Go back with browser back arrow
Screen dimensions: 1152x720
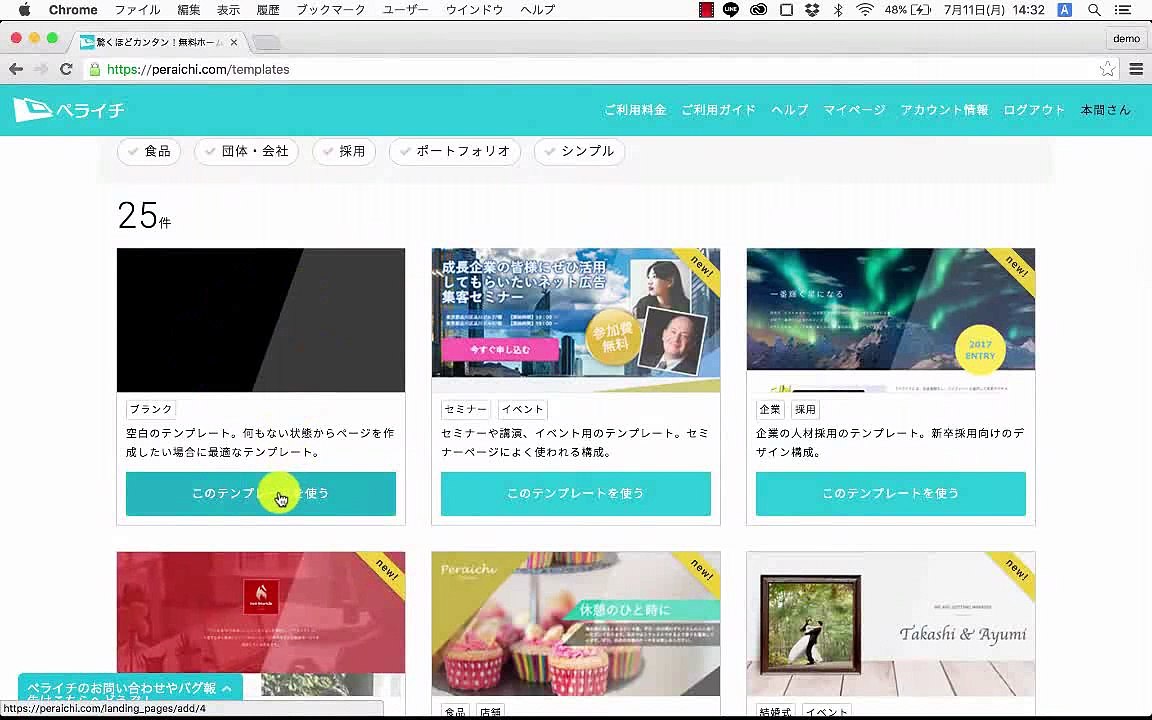tap(16, 69)
